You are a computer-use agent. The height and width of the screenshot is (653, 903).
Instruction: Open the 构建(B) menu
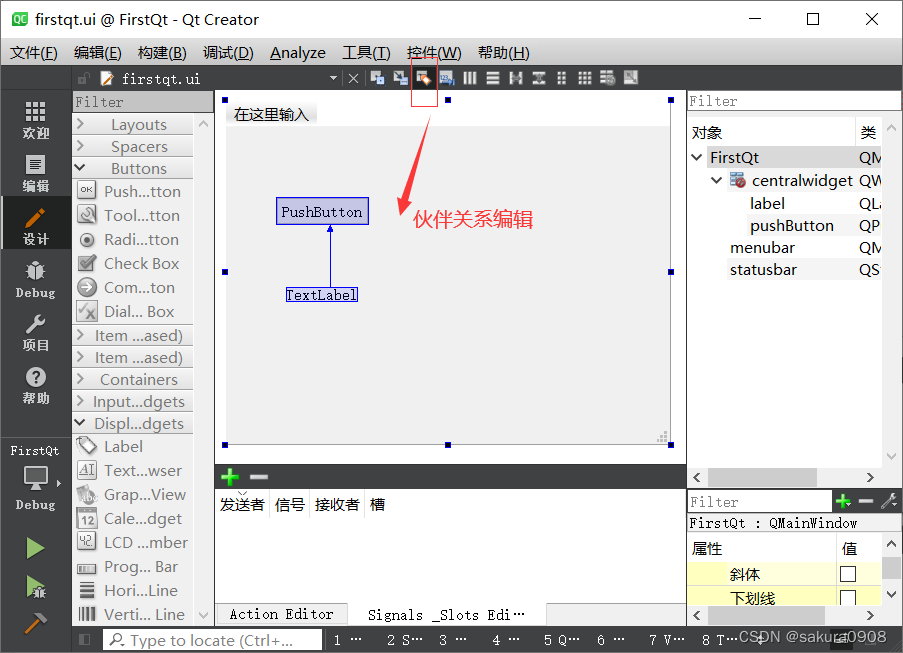162,53
